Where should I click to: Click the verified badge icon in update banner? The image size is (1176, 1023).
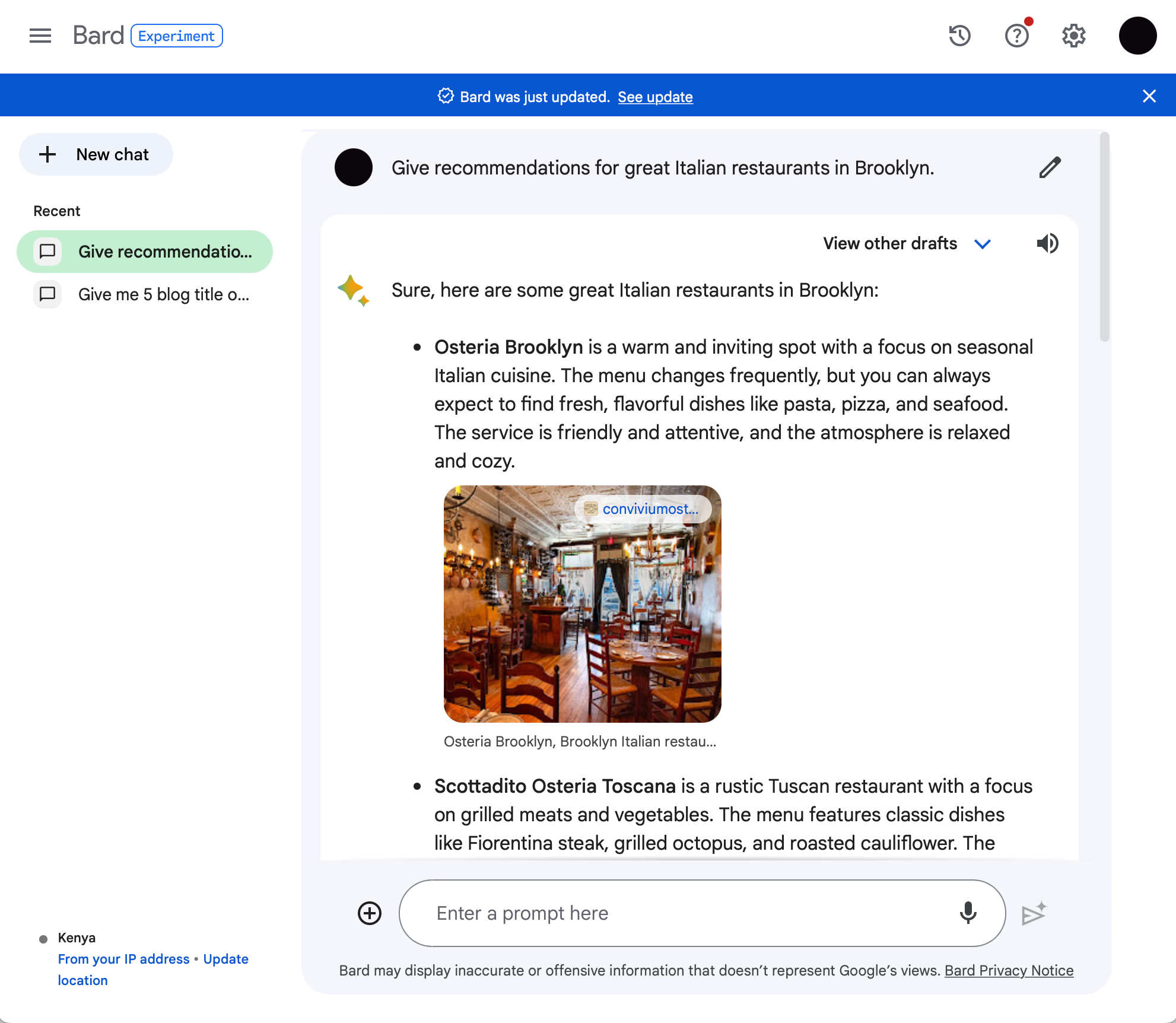pyautogui.click(x=446, y=96)
